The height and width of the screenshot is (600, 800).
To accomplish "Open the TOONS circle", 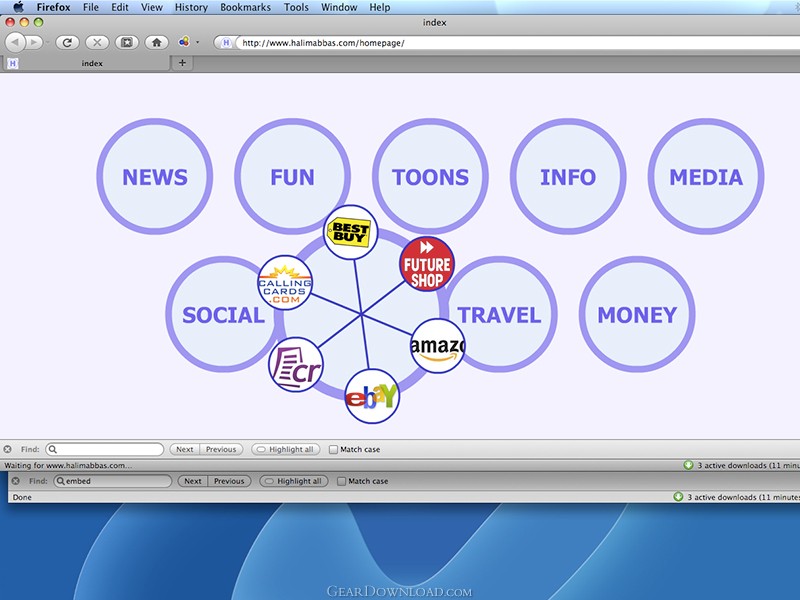I will [x=430, y=177].
